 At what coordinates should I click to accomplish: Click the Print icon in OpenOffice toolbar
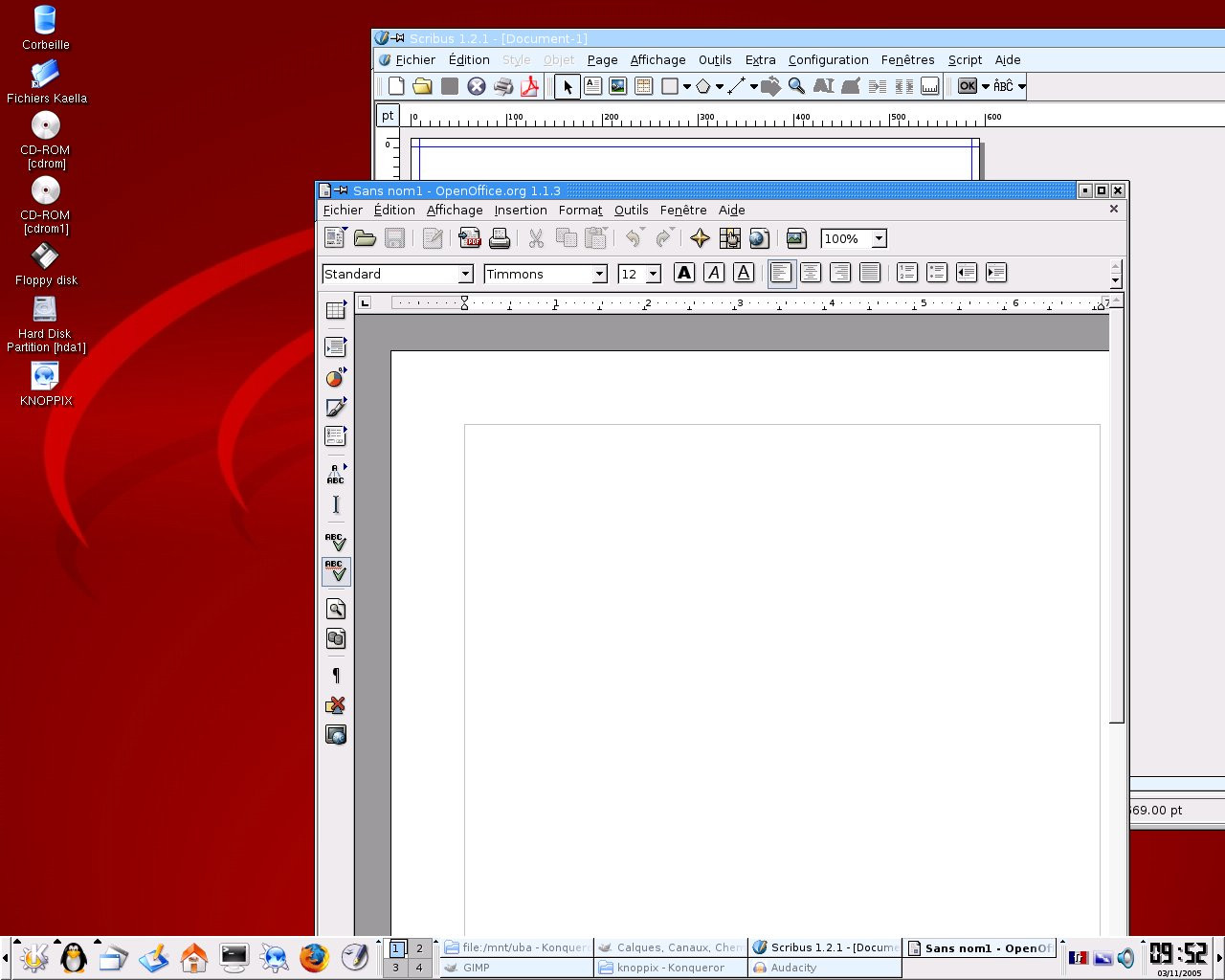pyautogui.click(x=500, y=238)
